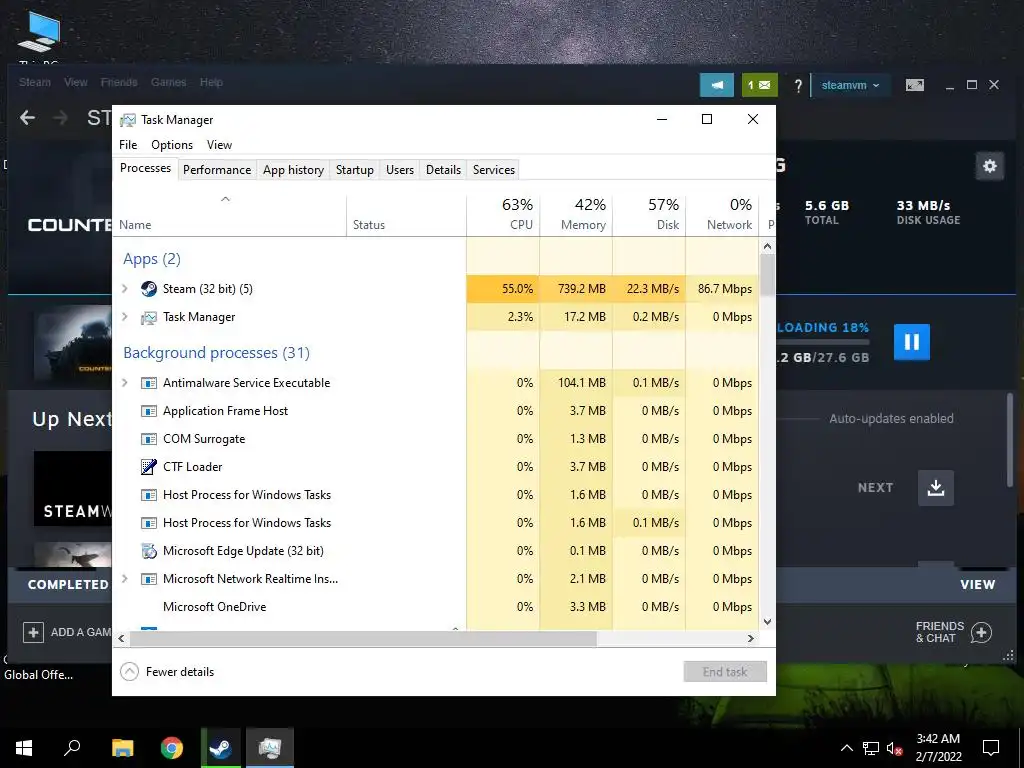Viewport: 1024px width, 768px height.
Task: Open the steamvm account dropdown
Action: pos(850,86)
